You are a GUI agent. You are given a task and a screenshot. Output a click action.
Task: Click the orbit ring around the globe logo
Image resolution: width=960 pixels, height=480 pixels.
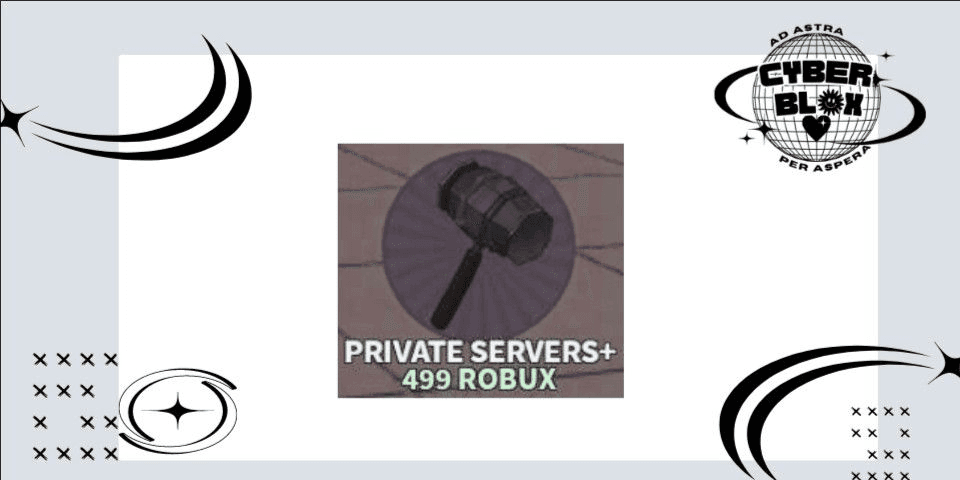(820, 106)
